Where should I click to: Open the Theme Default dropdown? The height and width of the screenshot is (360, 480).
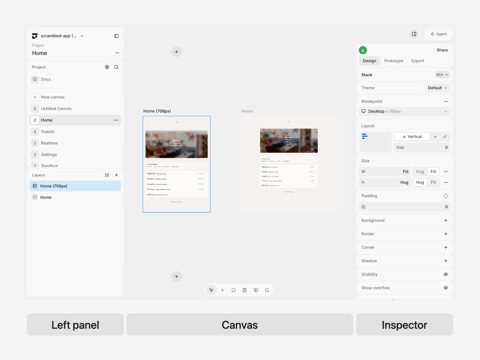tap(437, 88)
